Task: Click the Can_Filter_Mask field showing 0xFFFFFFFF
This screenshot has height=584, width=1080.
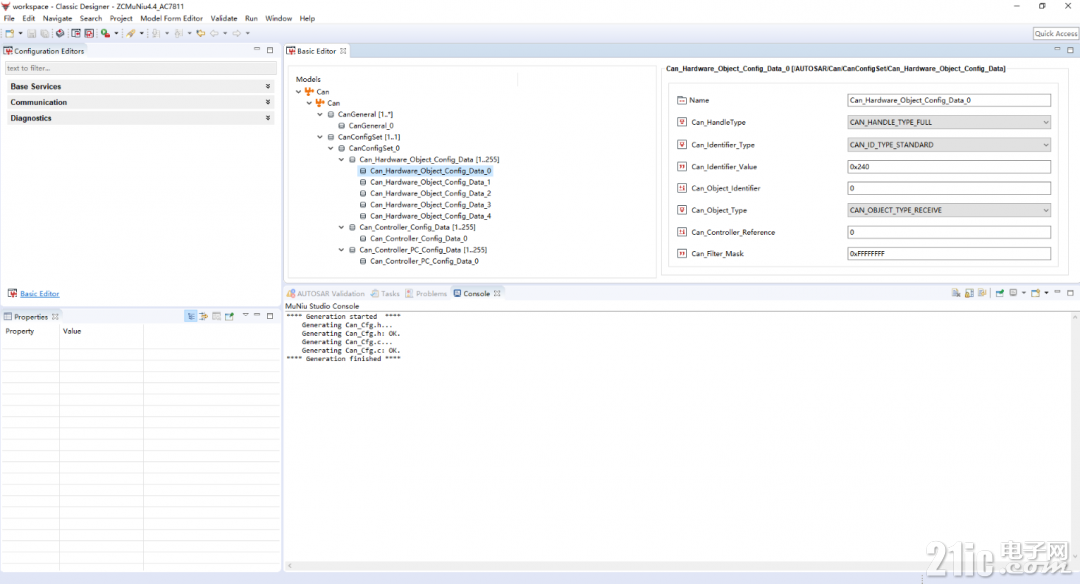Action: pyautogui.click(x=948, y=253)
